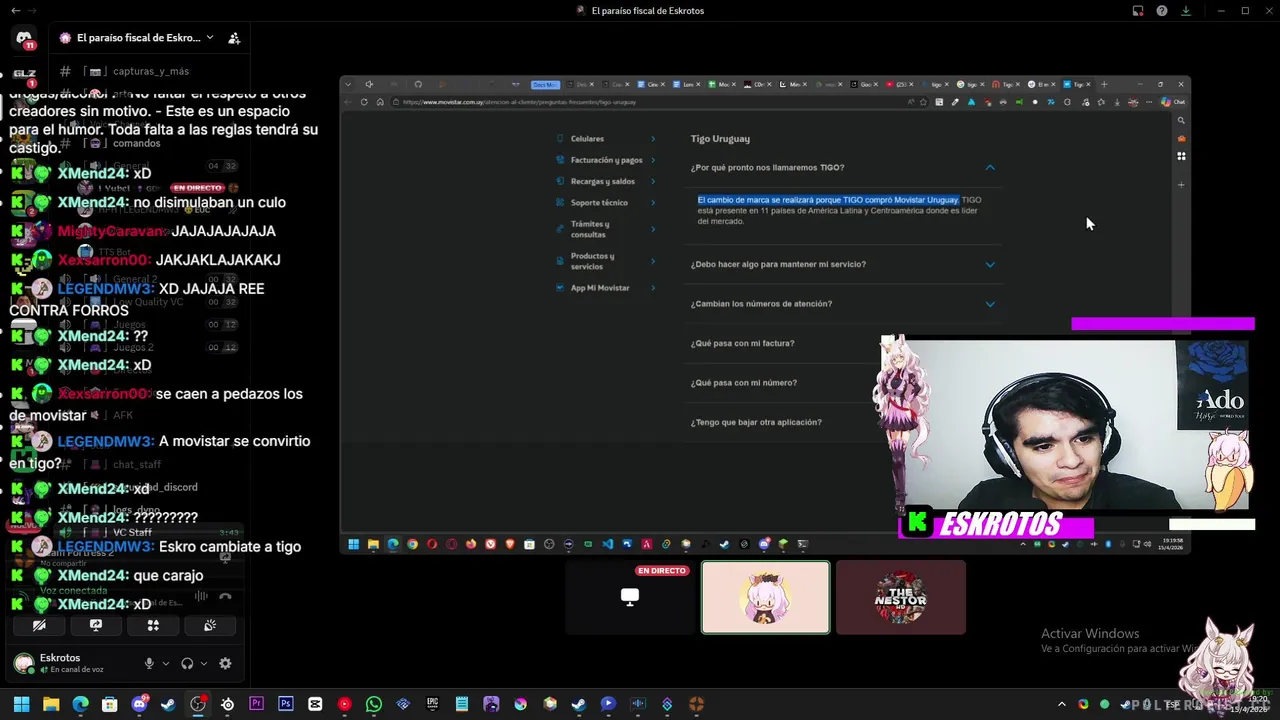
Task: Select the capturas_y_más channel
Action: pyautogui.click(x=150, y=71)
